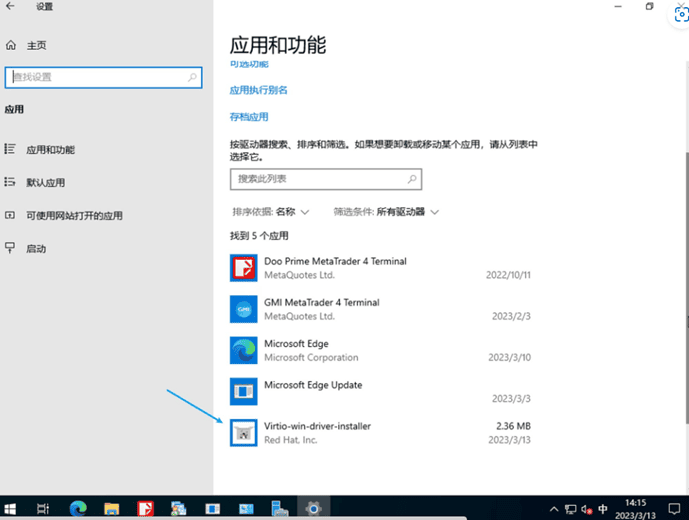Click the 默认应用 sidebar icon
689x520 pixels.
click(10, 182)
